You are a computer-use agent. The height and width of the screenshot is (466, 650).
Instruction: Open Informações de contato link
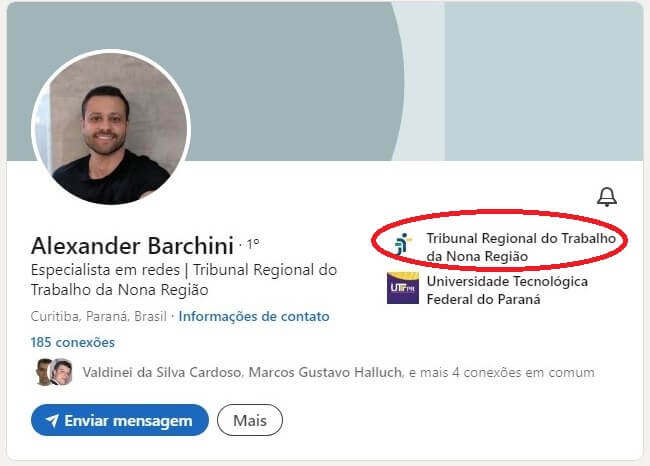coord(254,317)
